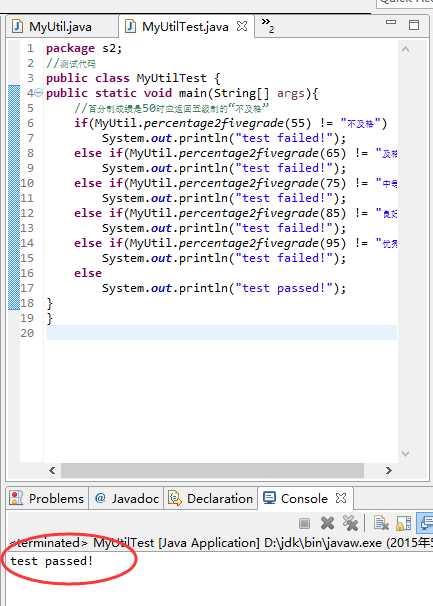Place cursor on empty line 20
The image size is (433, 606).
(222, 333)
